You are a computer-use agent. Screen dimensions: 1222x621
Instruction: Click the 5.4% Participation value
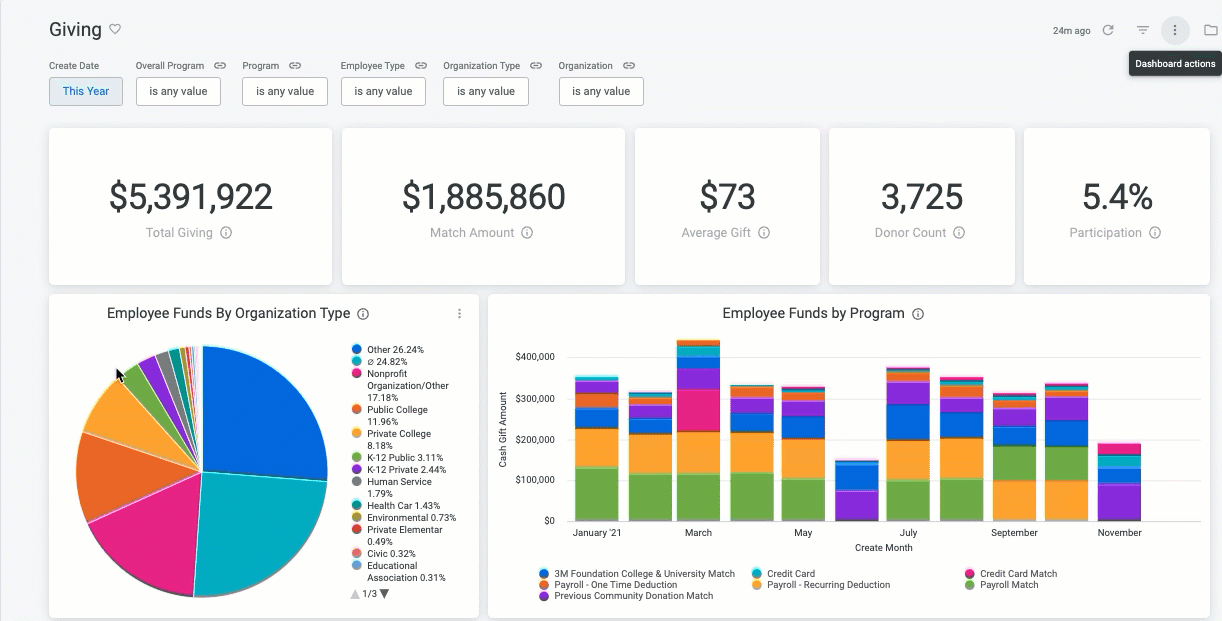1117,196
